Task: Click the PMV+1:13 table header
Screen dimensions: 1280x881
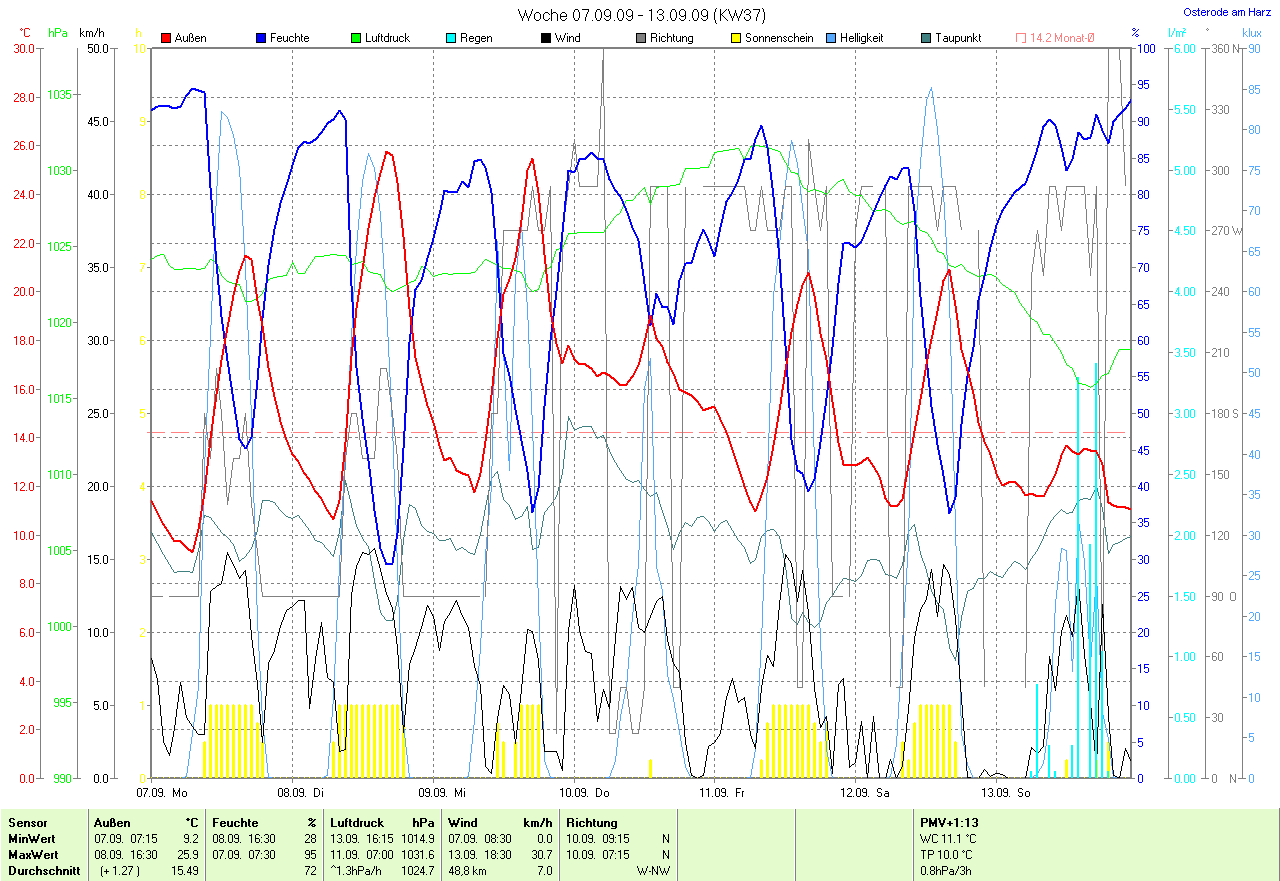Action: click(x=949, y=823)
